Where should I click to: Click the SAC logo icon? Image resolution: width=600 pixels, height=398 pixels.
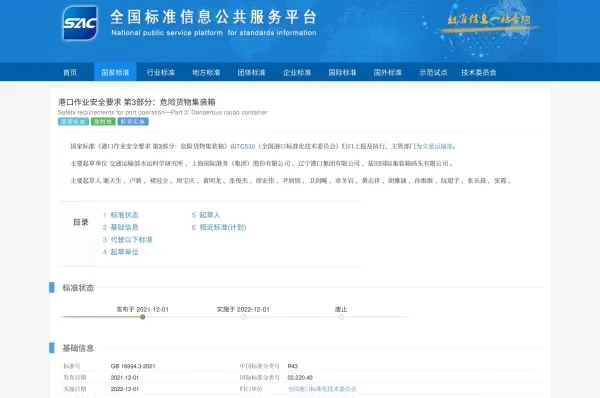[80, 23]
